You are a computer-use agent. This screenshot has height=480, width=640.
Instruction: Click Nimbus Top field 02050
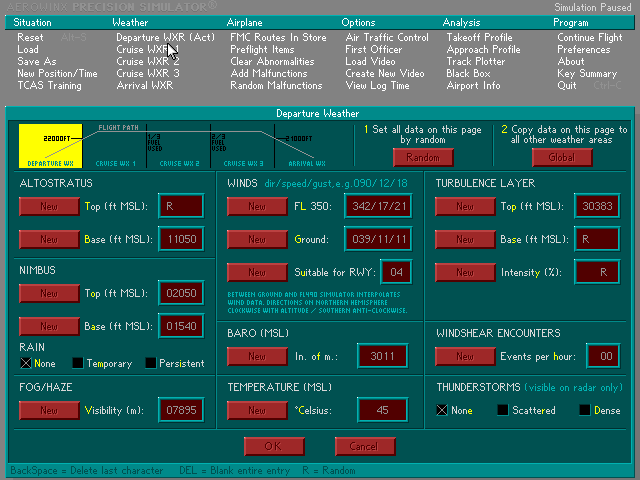click(x=181, y=293)
